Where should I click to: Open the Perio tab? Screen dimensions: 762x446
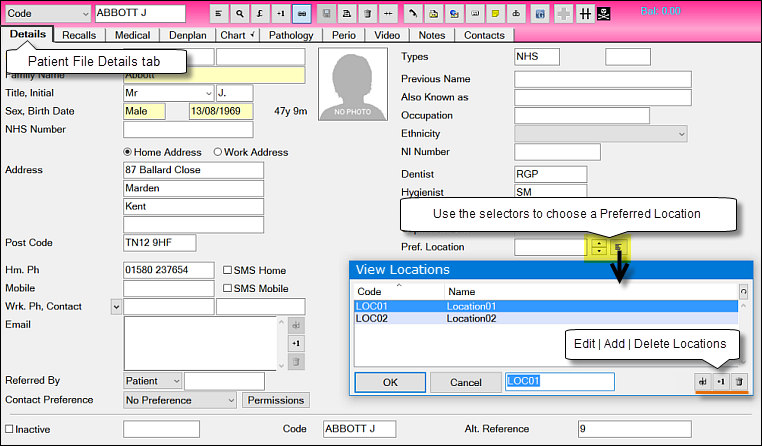[x=344, y=35]
